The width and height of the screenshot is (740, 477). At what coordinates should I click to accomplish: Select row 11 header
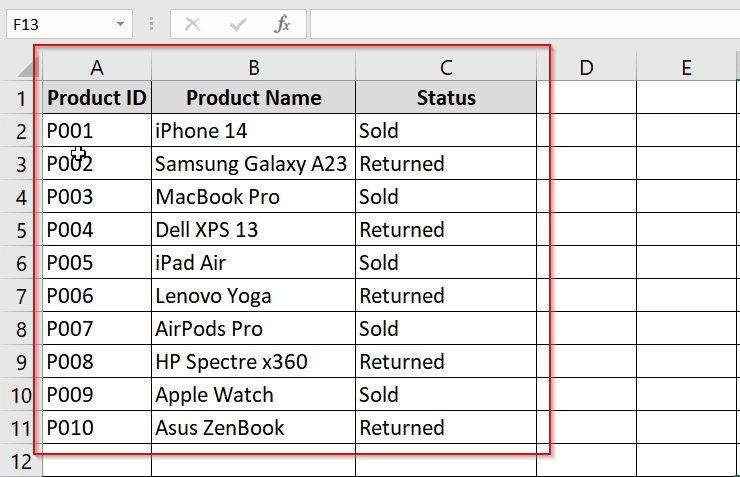(21, 428)
